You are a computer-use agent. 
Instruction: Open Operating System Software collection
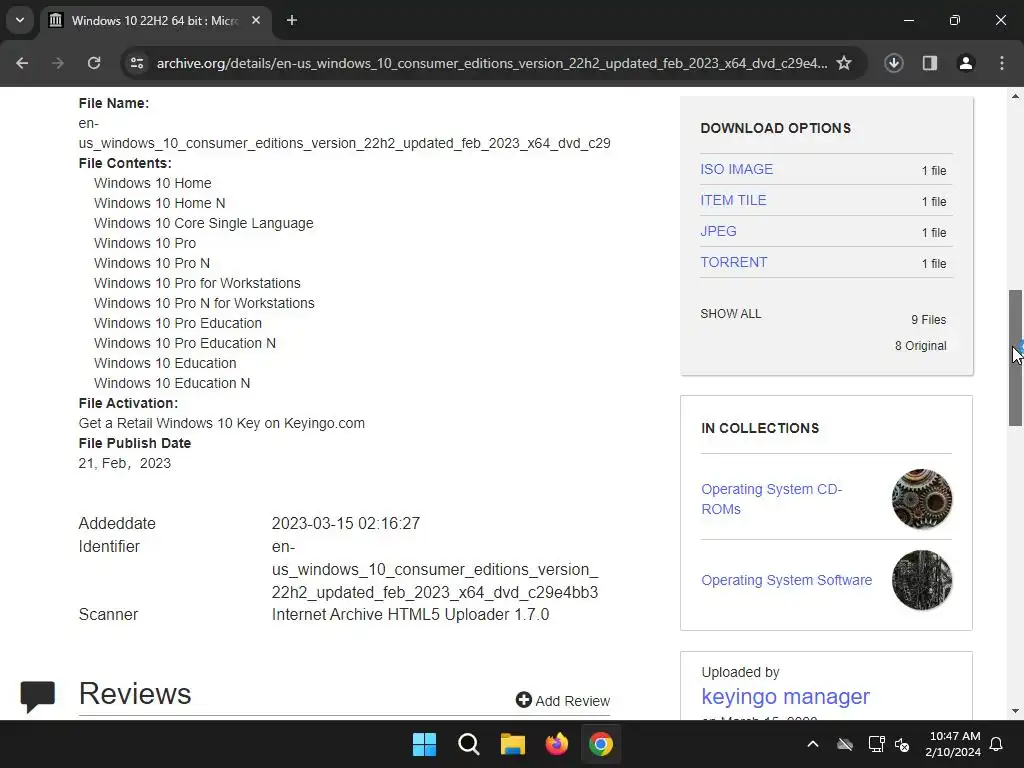(786, 580)
